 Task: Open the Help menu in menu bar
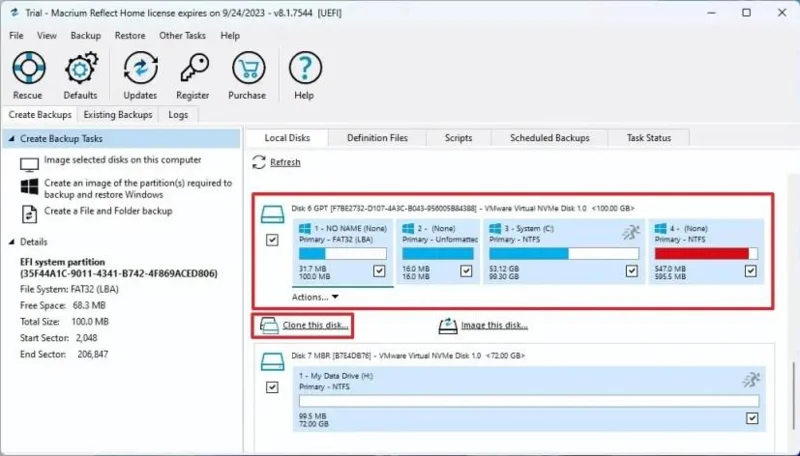(230, 36)
